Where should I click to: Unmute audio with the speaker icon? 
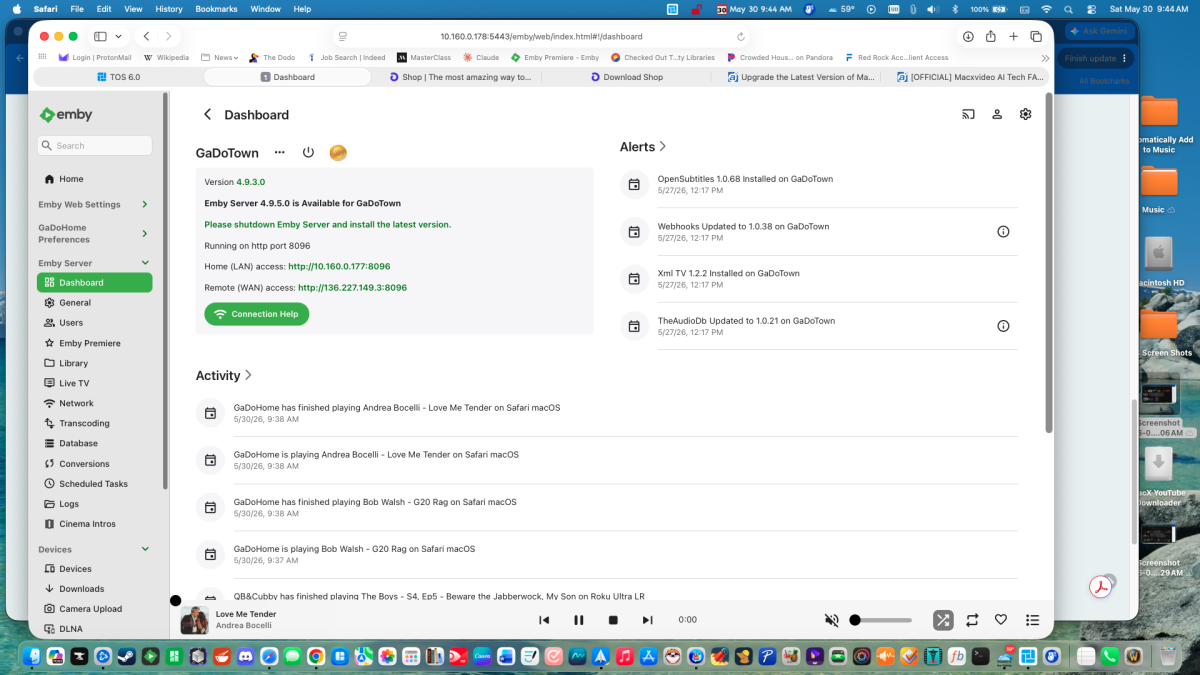[831, 620]
